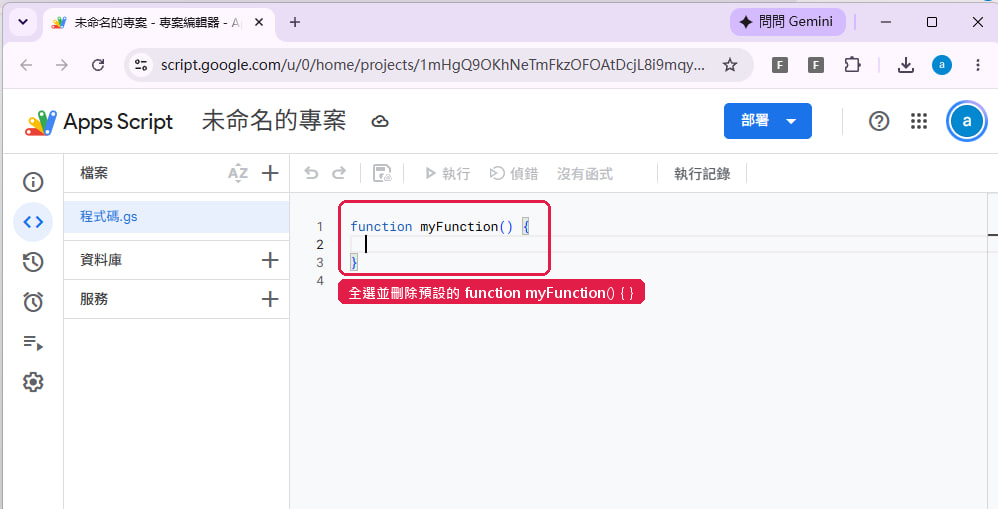The height and width of the screenshot is (509, 998).
Task: Open Project Settings gear icon
Action: pos(33,382)
